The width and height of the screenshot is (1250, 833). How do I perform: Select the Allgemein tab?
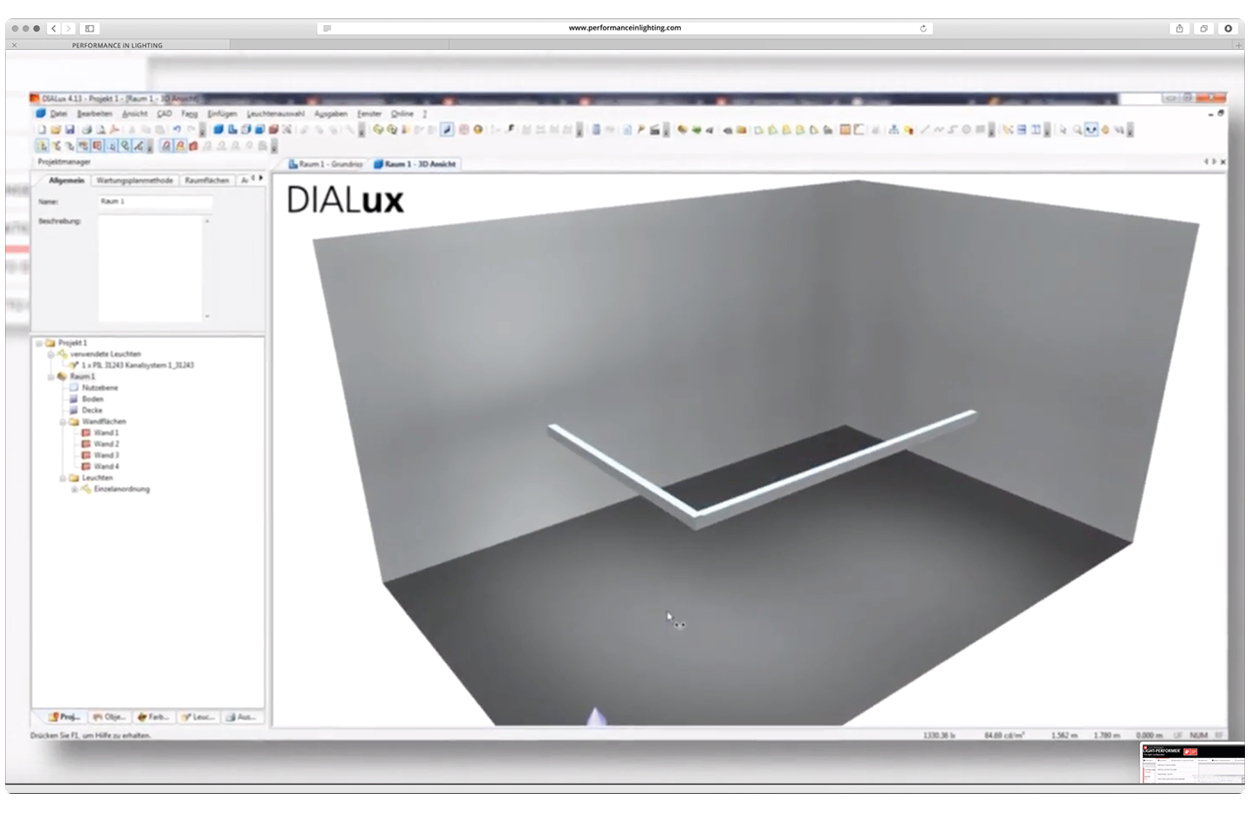[65, 180]
